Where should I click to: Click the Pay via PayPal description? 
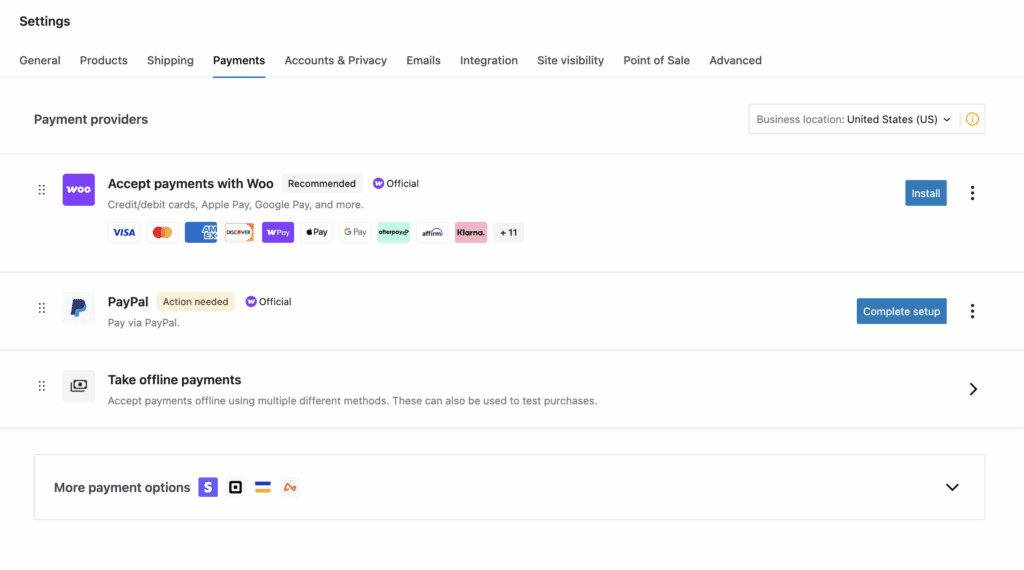point(144,323)
